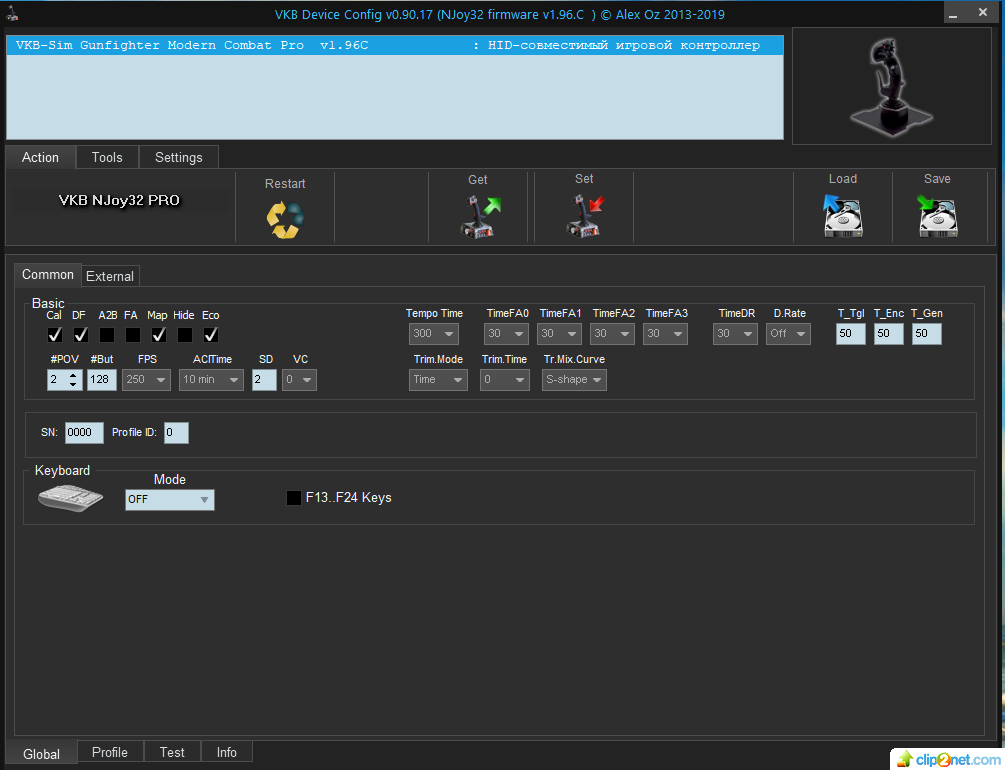Open the Keyboard Mode dropdown
1005x770 pixels.
[170, 499]
